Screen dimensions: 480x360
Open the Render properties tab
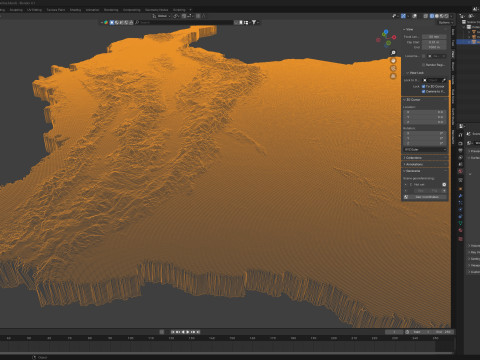460,143
